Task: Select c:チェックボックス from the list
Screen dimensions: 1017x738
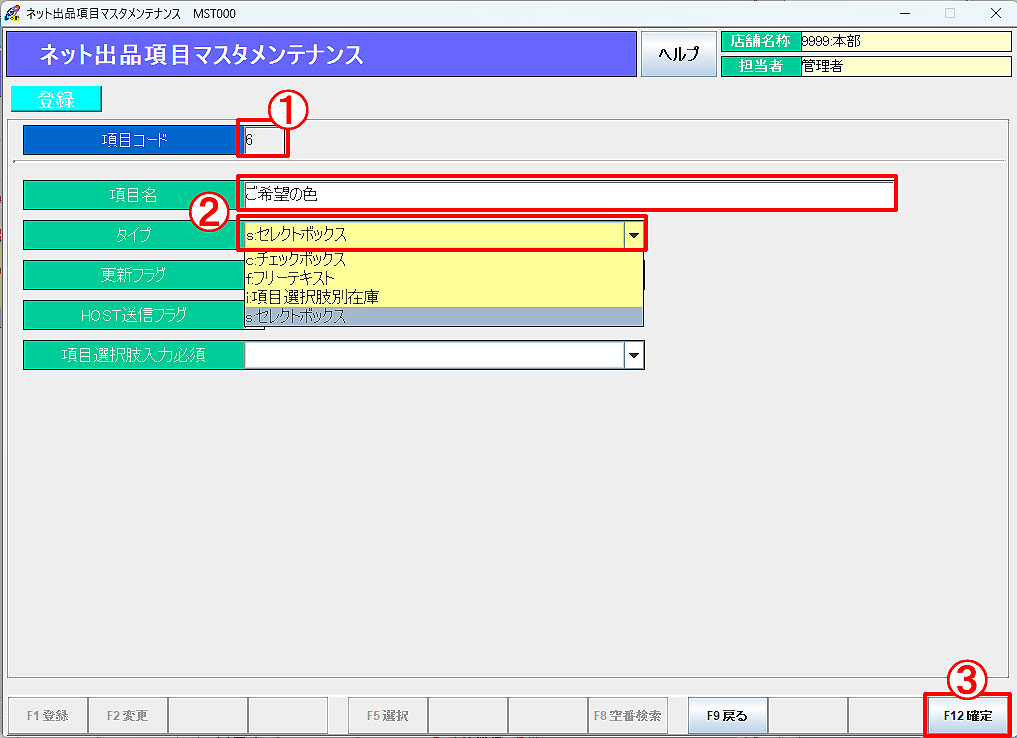Action: click(444, 259)
